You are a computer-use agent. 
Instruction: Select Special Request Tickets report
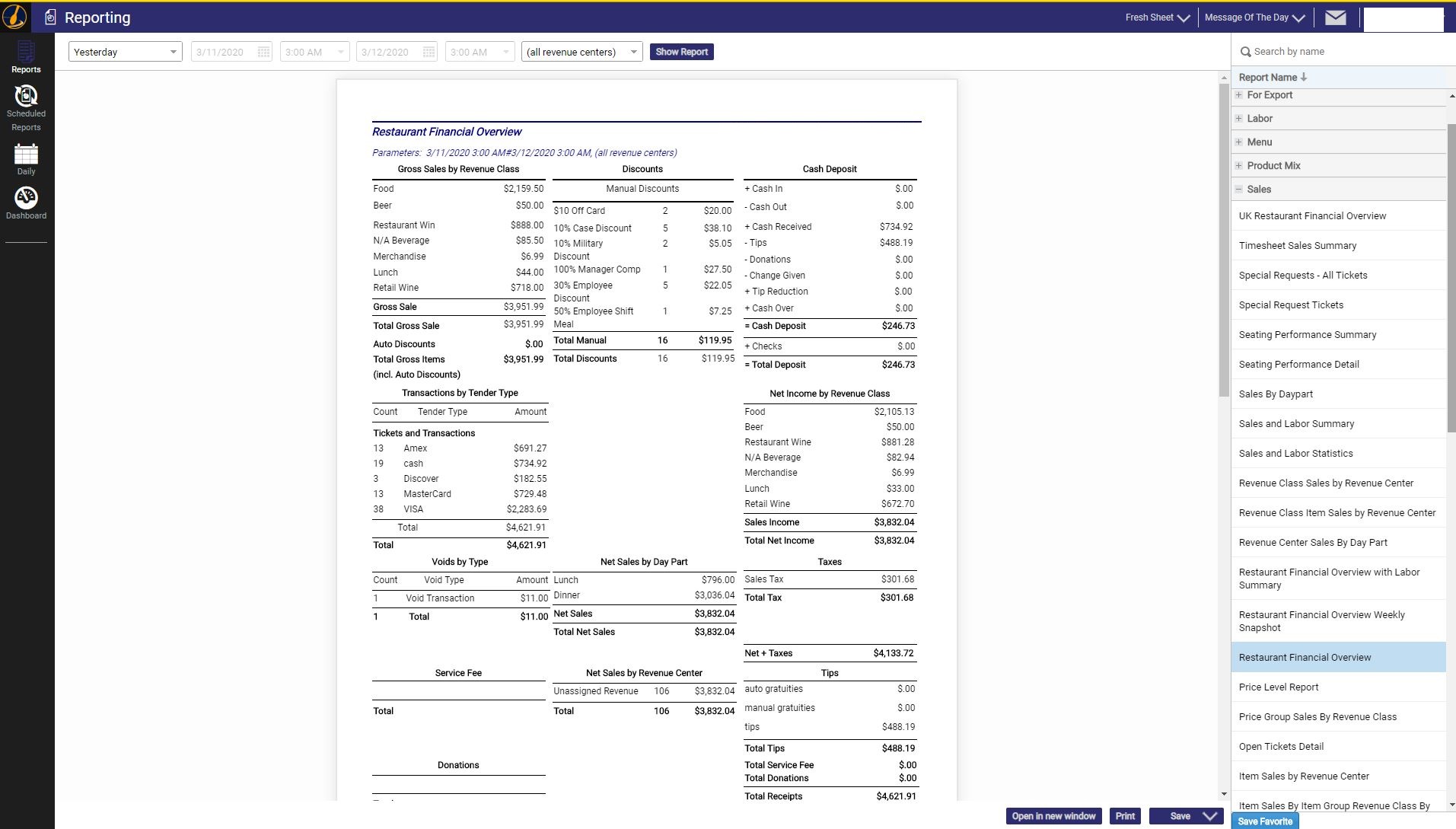(1338, 305)
